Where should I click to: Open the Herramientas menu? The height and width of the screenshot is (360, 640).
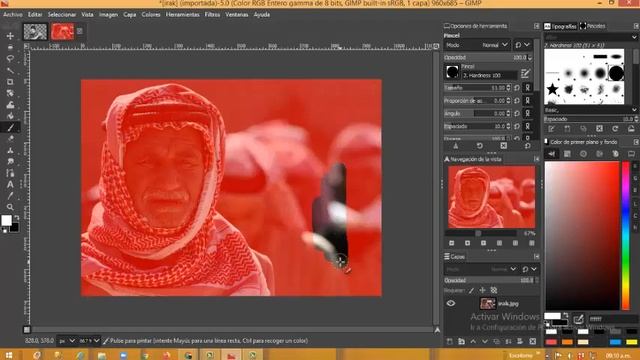click(x=182, y=14)
